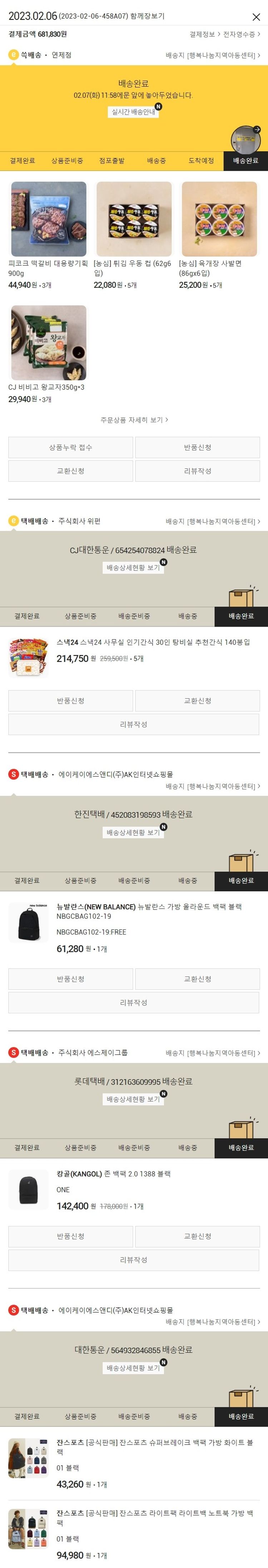Close the order detail page with X
The height and width of the screenshot is (1568, 268).
click(x=256, y=16)
